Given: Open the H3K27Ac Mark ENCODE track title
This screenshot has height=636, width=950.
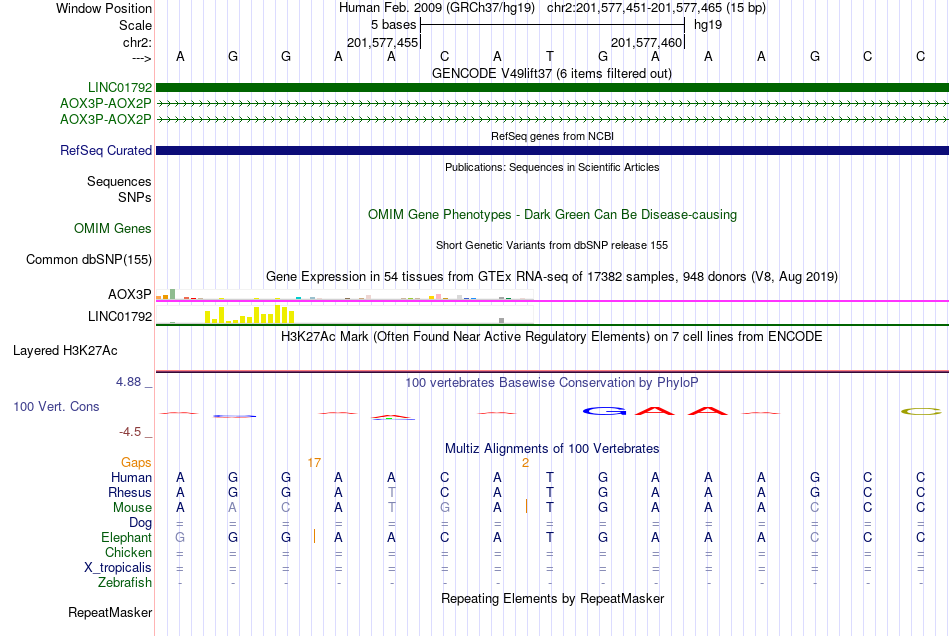Looking at the screenshot, I should (x=552, y=337).
